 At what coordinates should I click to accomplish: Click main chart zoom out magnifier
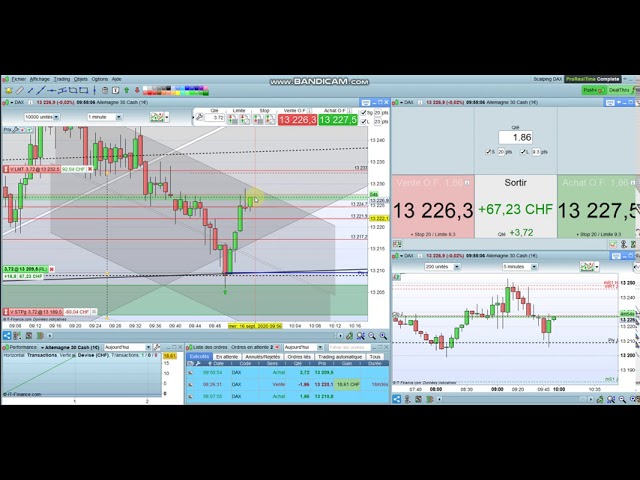(x=372, y=336)
